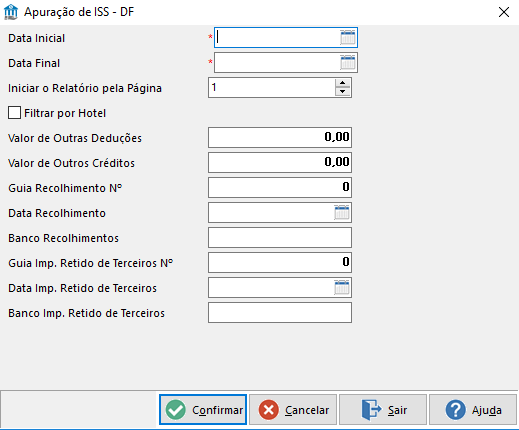Open the Data Inicial calendar picker
Image resolution: width=519 pixels, height=430 pixels.
[x=348, y=37]
